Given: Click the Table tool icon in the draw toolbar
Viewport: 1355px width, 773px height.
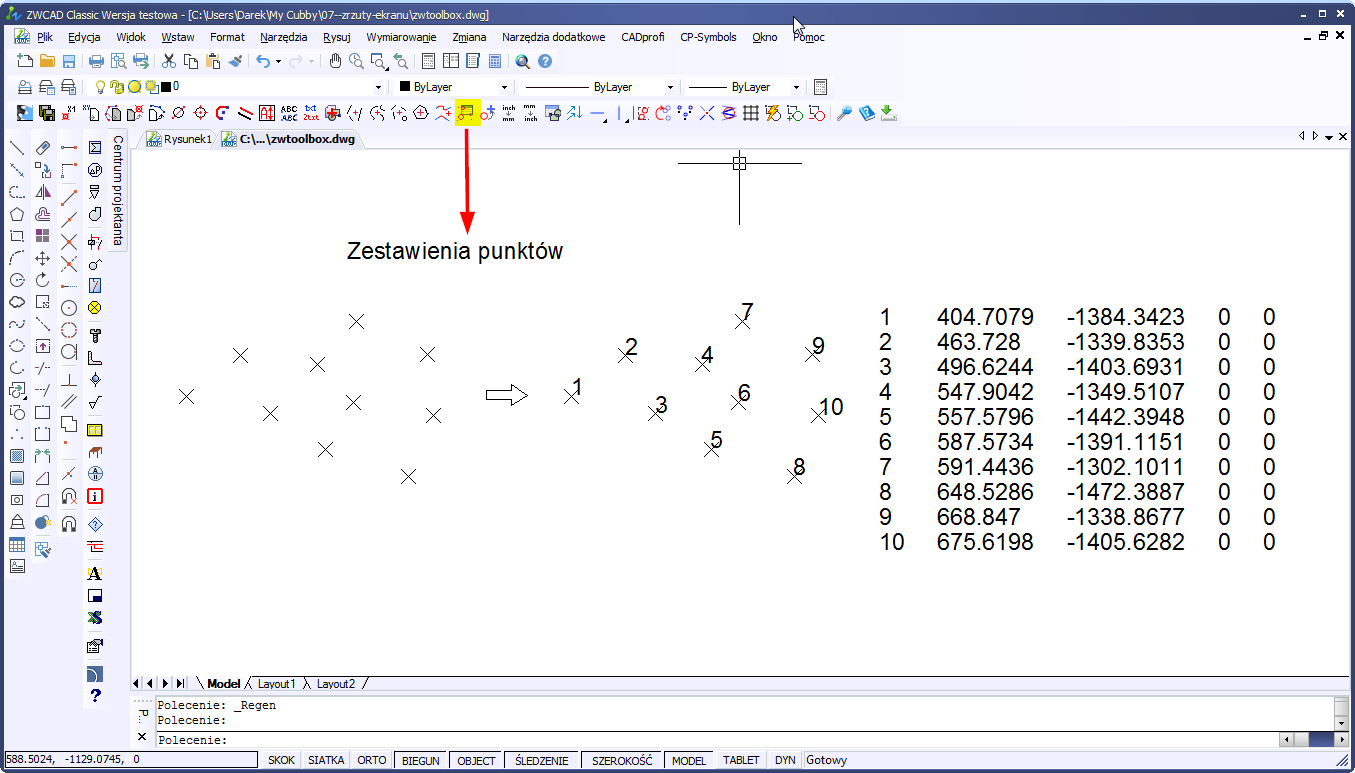Looking at the screenshot, I should (17, 545).
